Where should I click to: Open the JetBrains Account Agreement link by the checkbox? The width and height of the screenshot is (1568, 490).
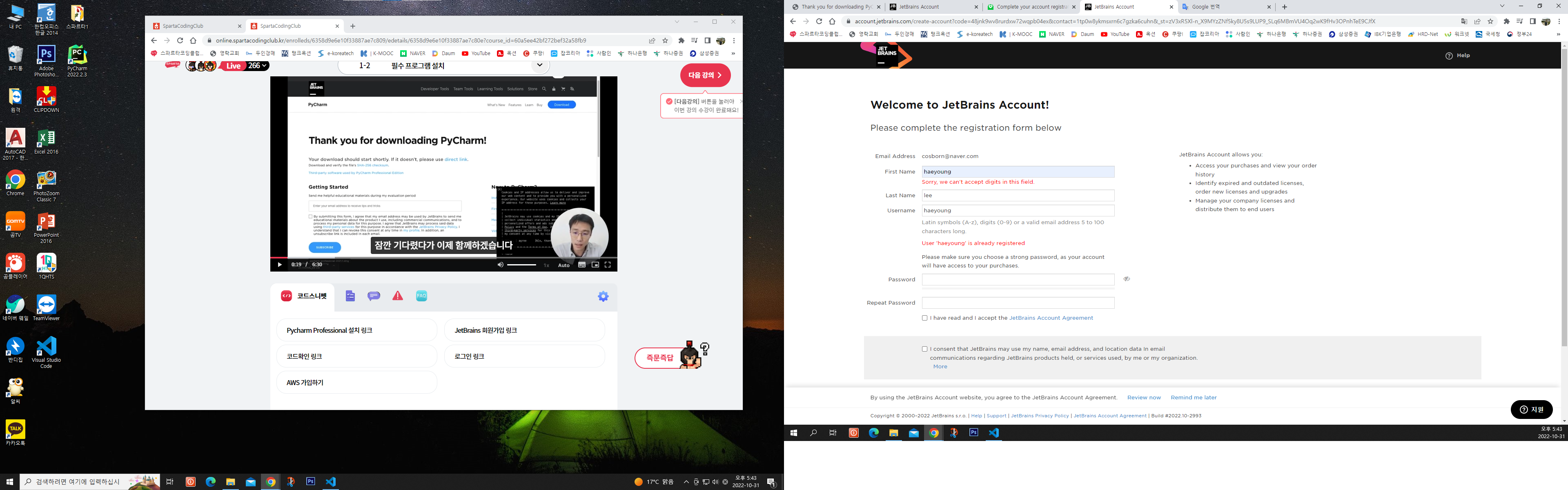pyautogui.click(x=1051, y=318)
